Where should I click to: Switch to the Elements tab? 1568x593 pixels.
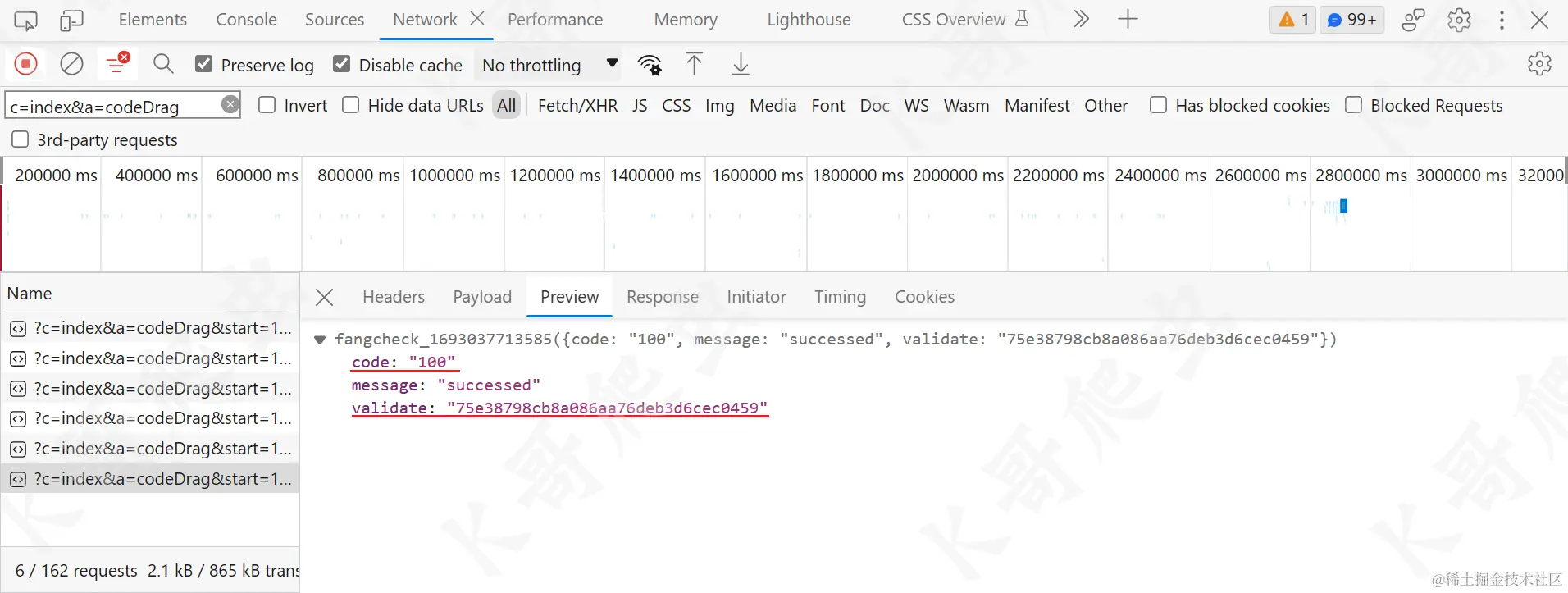(153, 20)
